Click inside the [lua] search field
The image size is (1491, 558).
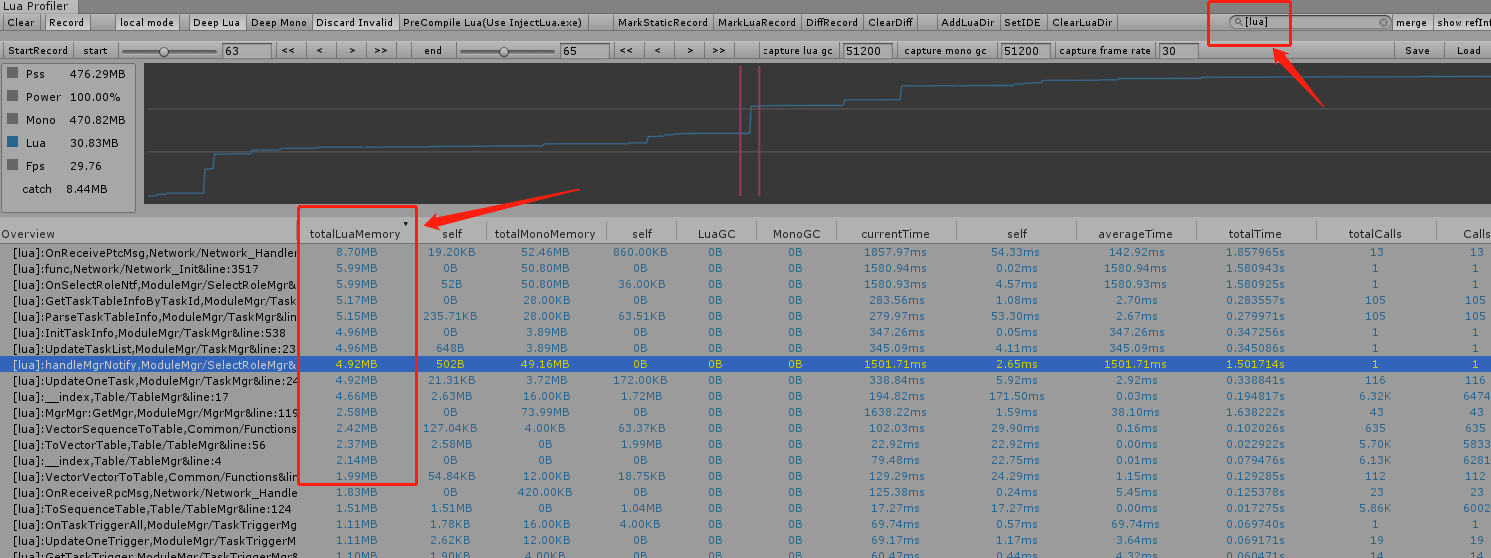(x=1310, y=22)
